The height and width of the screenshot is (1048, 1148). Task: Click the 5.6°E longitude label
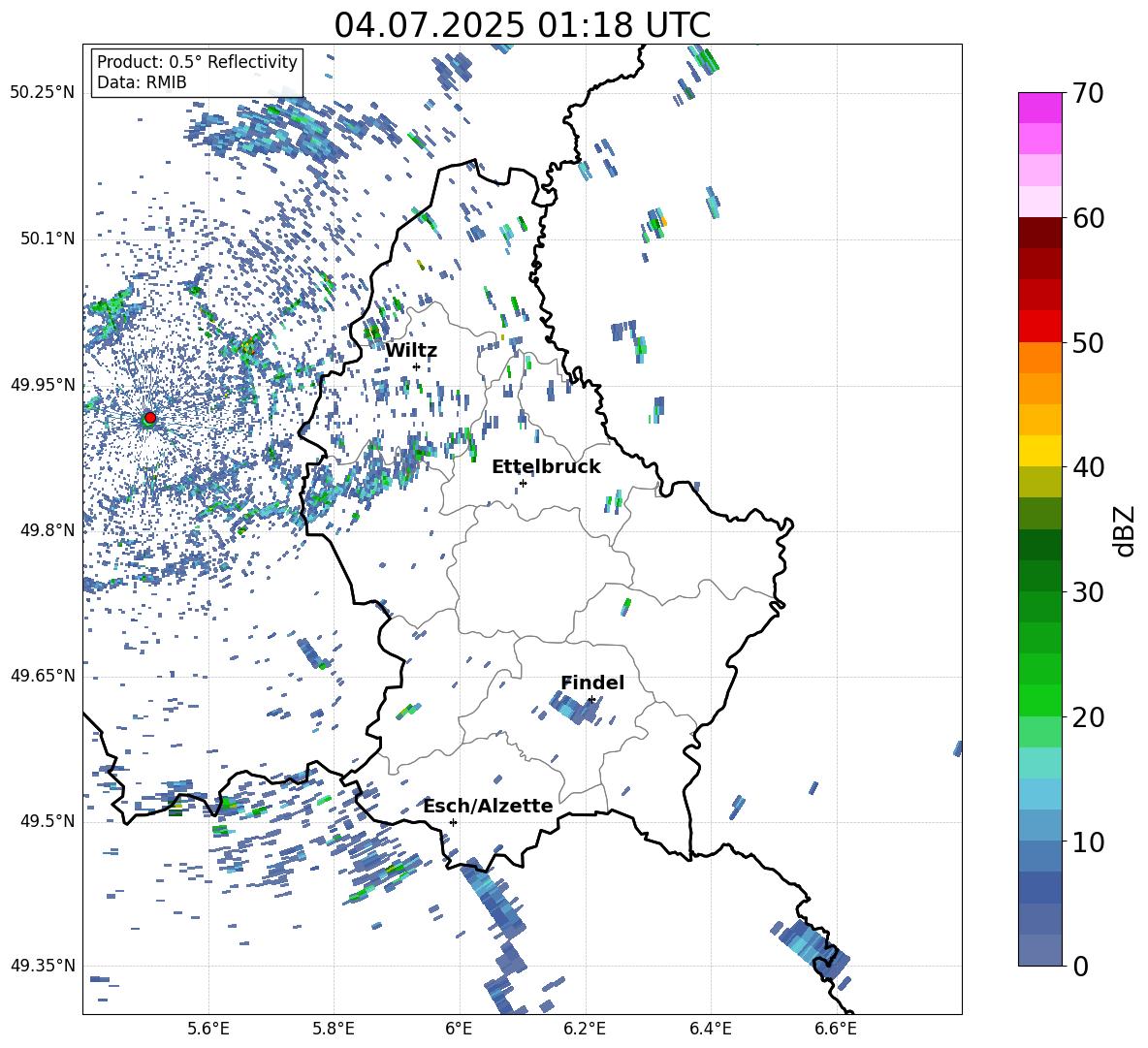tap(208, 1029)
